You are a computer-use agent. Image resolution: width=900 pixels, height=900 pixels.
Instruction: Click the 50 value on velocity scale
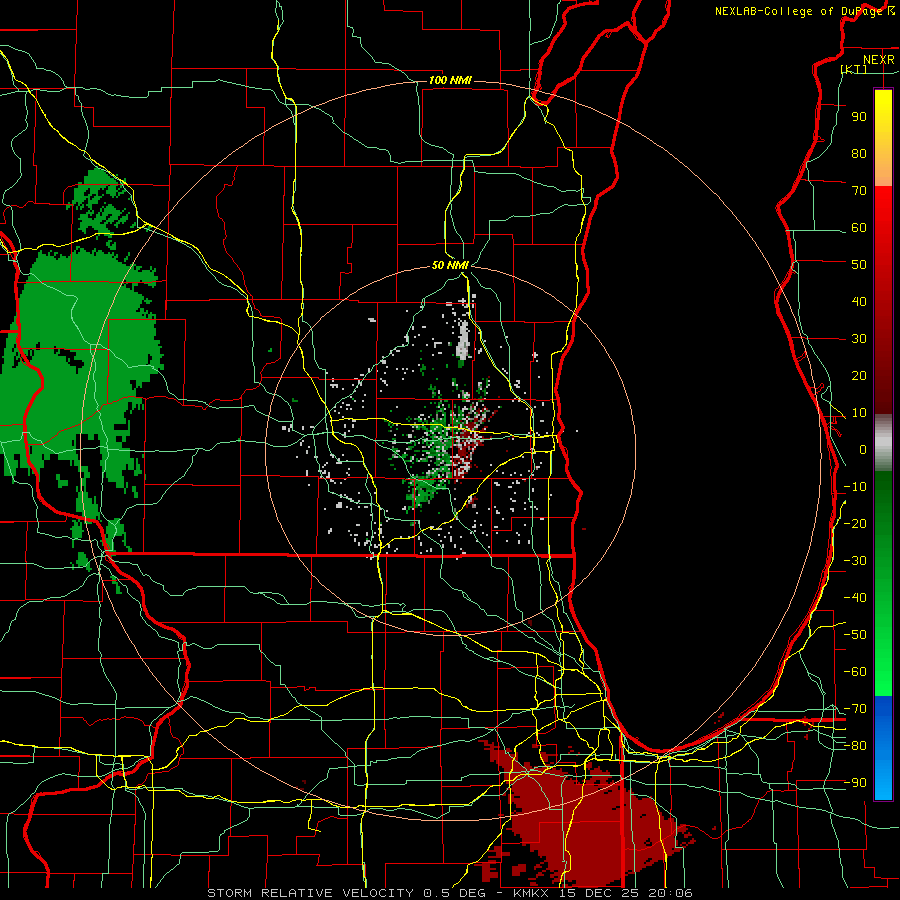859,265
